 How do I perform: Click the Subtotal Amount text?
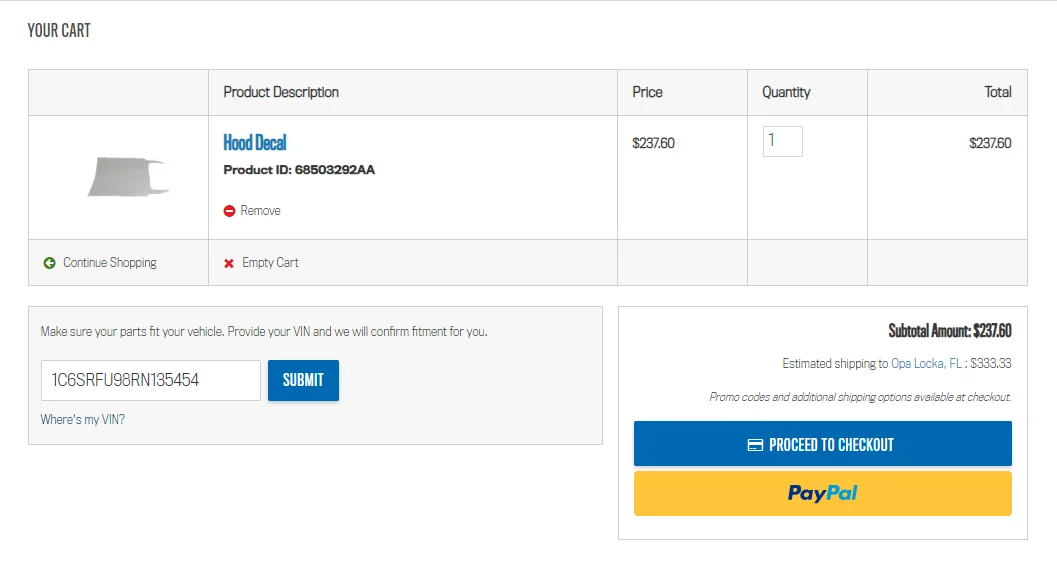point(949,331)
